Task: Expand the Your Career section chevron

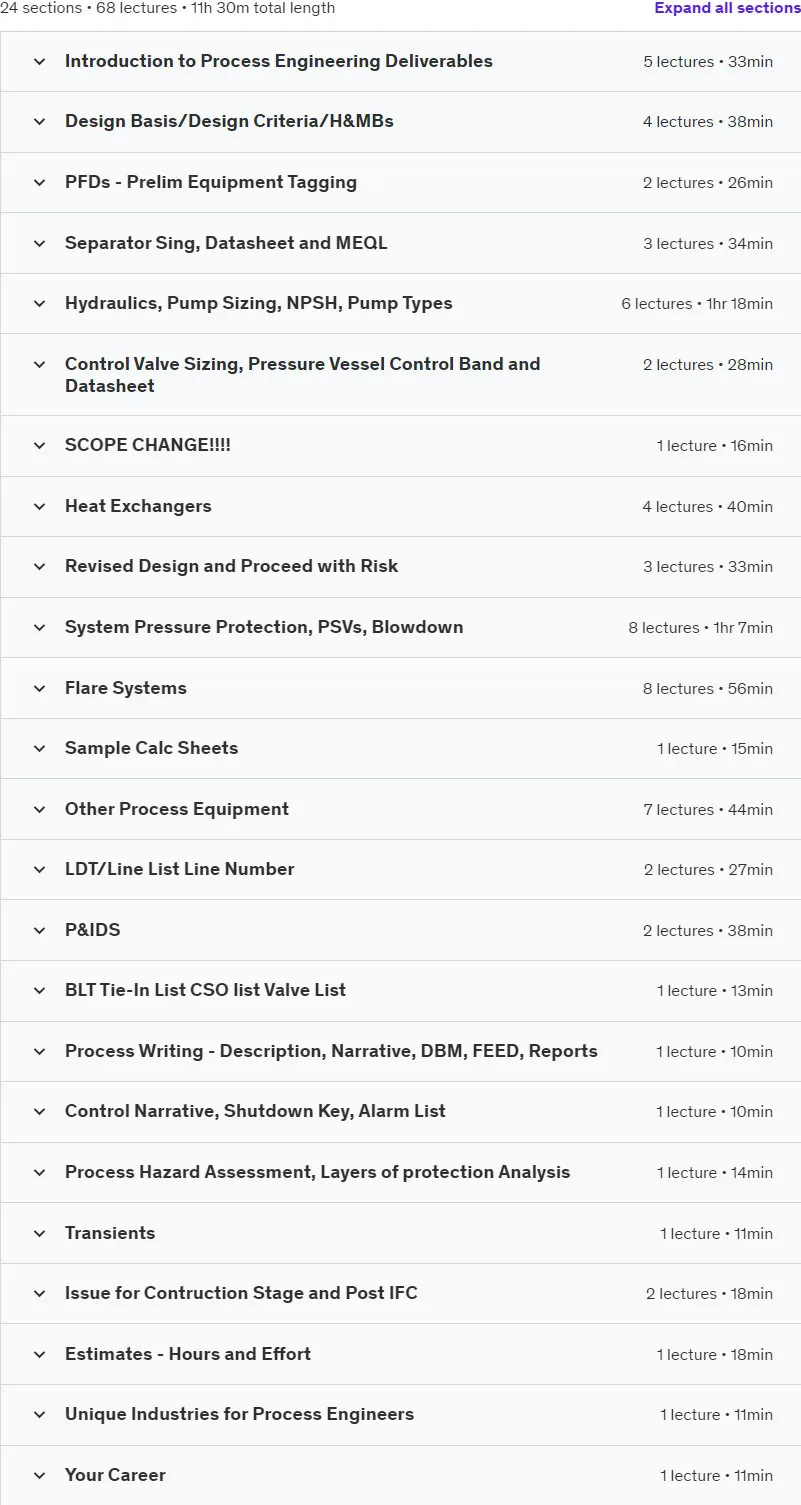Action: click(40, 1476)
